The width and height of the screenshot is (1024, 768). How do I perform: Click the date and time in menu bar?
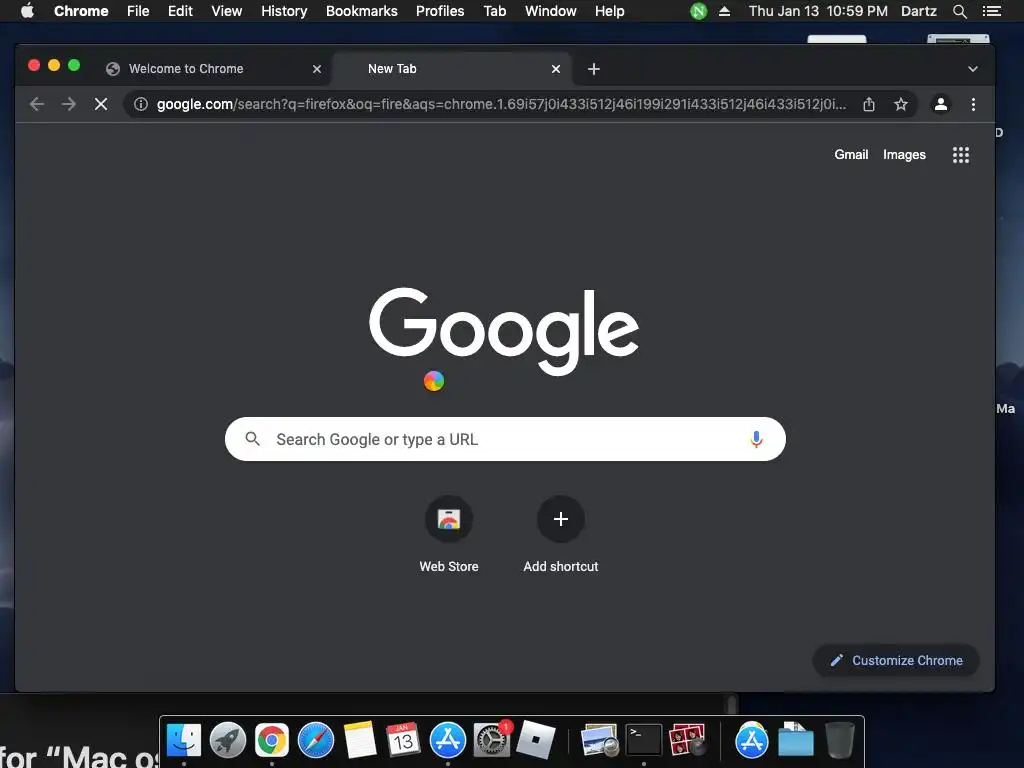(x=818, y=11)
